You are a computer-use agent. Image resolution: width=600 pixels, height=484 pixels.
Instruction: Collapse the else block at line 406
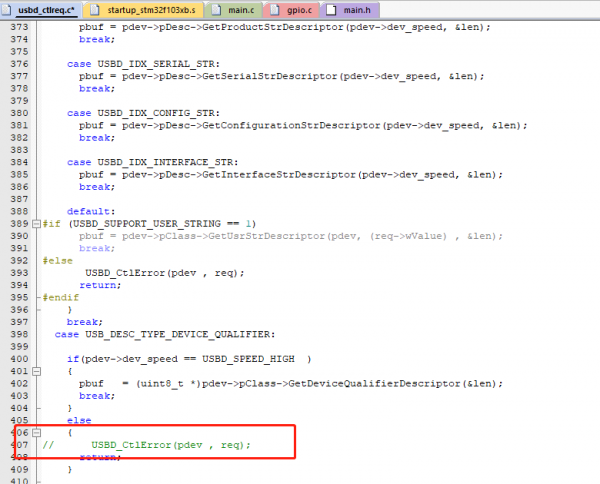(36, 432)
